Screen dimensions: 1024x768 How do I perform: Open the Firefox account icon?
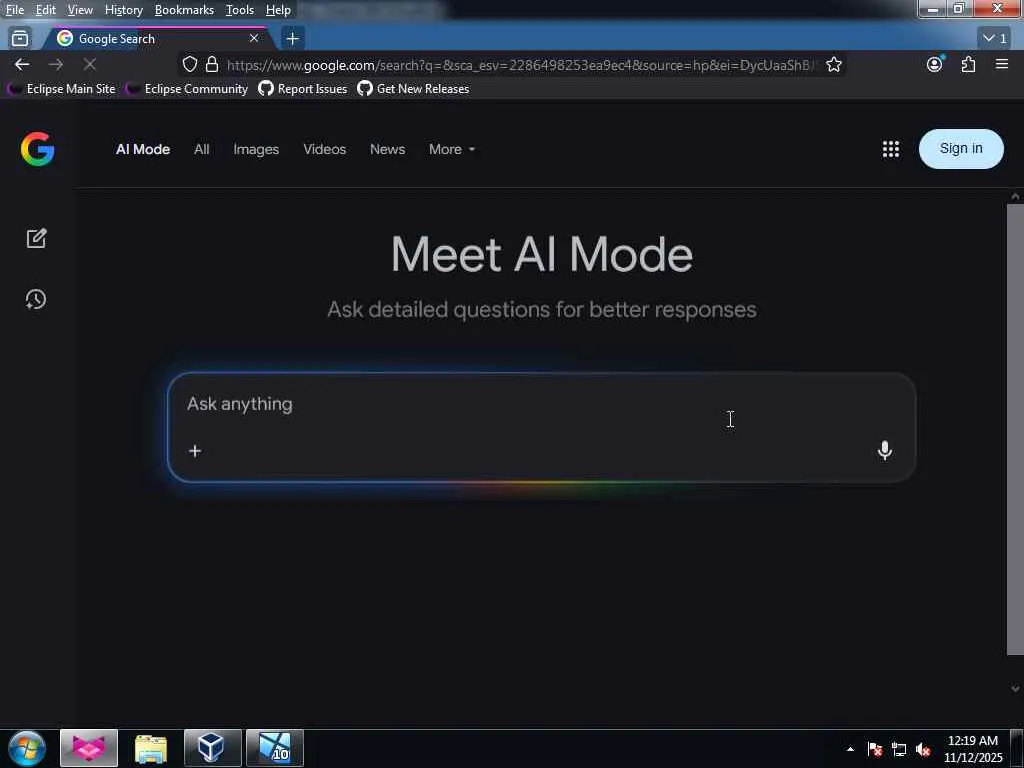coord(935,64)
